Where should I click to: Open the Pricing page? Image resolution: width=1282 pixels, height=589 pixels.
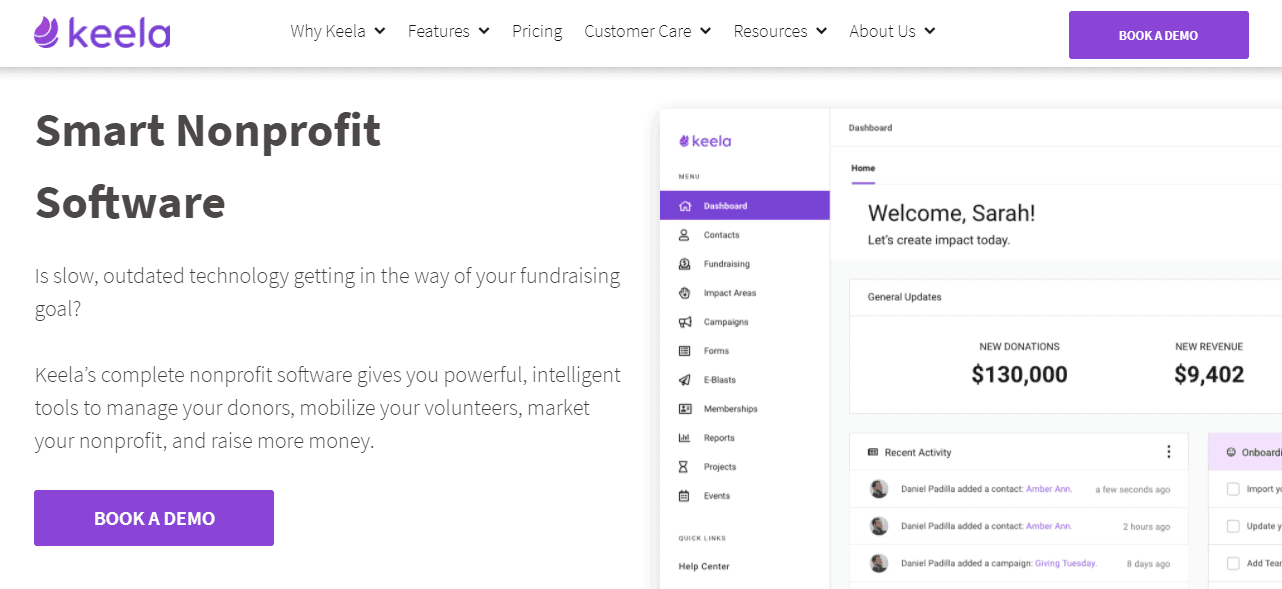click(537, 31)
